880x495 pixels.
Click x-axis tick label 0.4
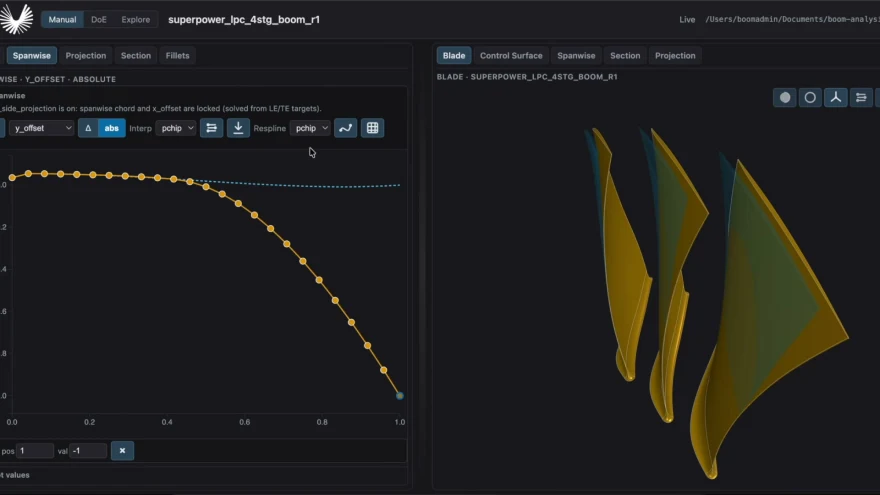click(x=167, y=422)
